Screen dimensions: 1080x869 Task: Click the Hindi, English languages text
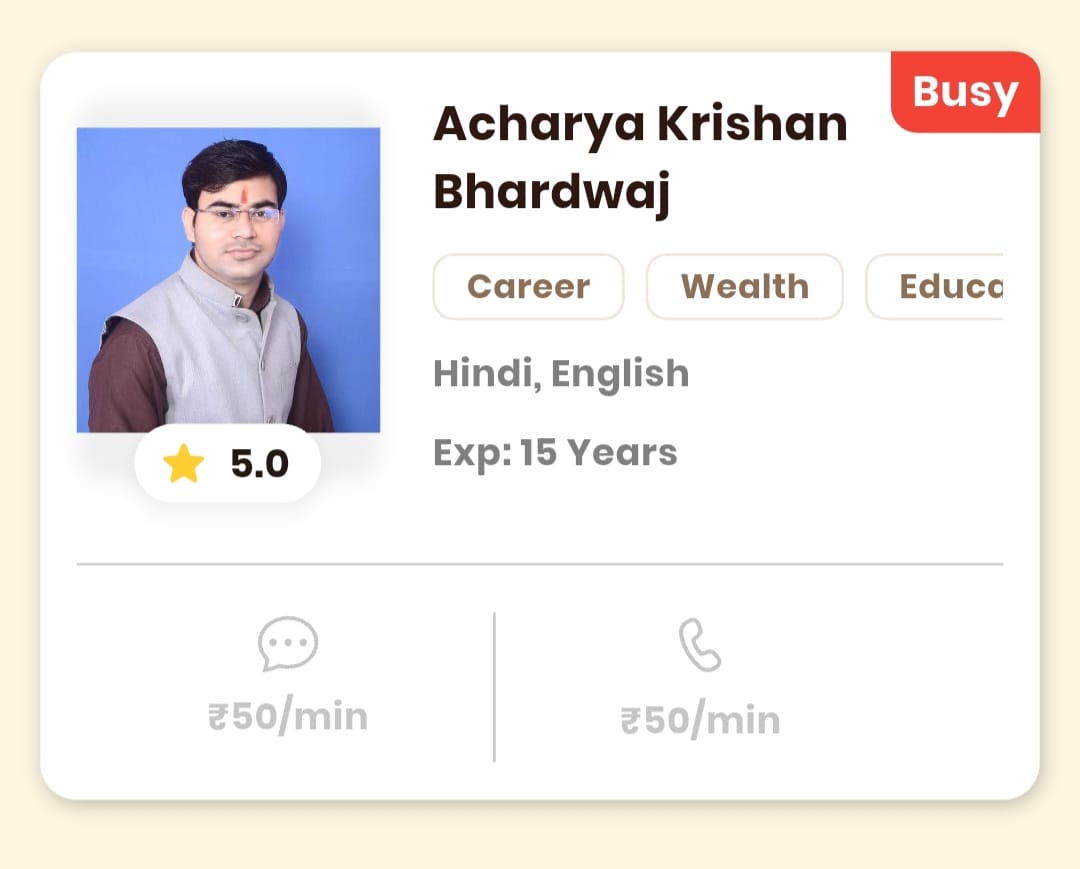pyautogui.click(x=560, y=373)
